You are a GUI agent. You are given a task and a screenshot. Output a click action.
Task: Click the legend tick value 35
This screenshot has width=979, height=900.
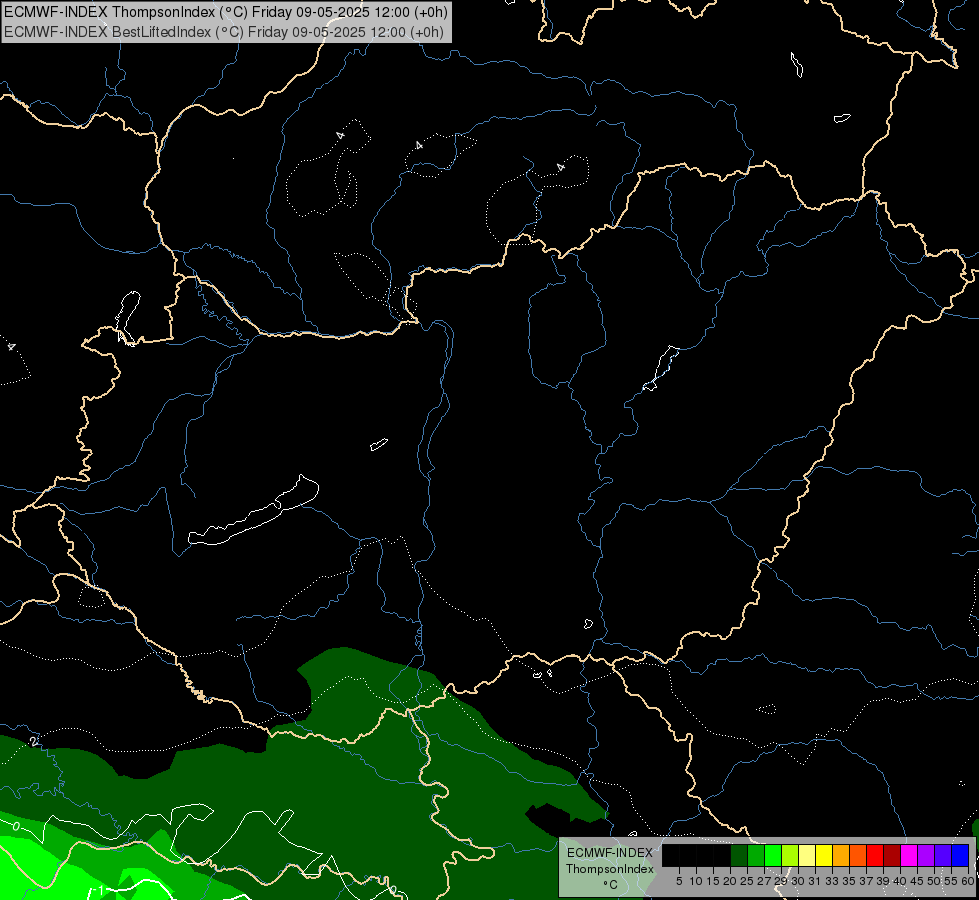(x=850, y=881)
